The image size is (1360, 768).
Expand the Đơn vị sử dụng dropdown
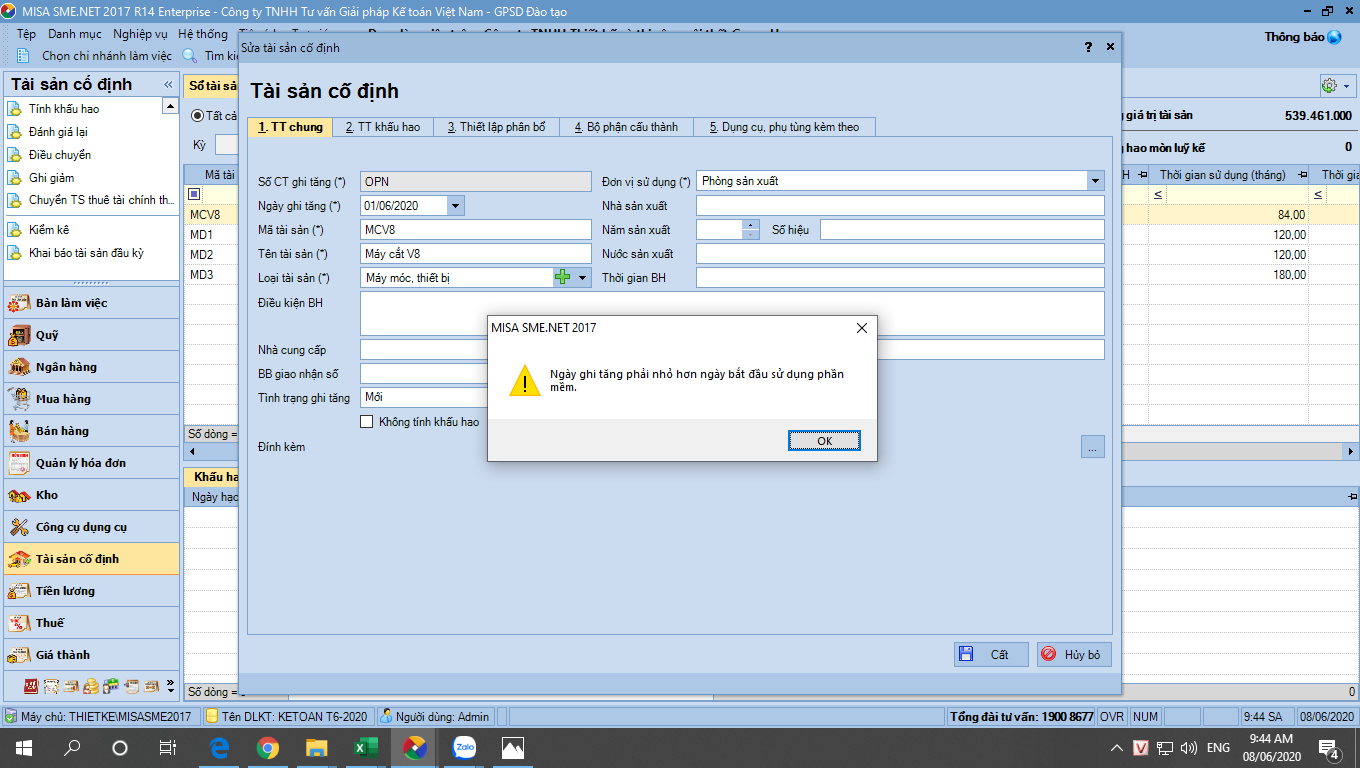(1096, 181)
